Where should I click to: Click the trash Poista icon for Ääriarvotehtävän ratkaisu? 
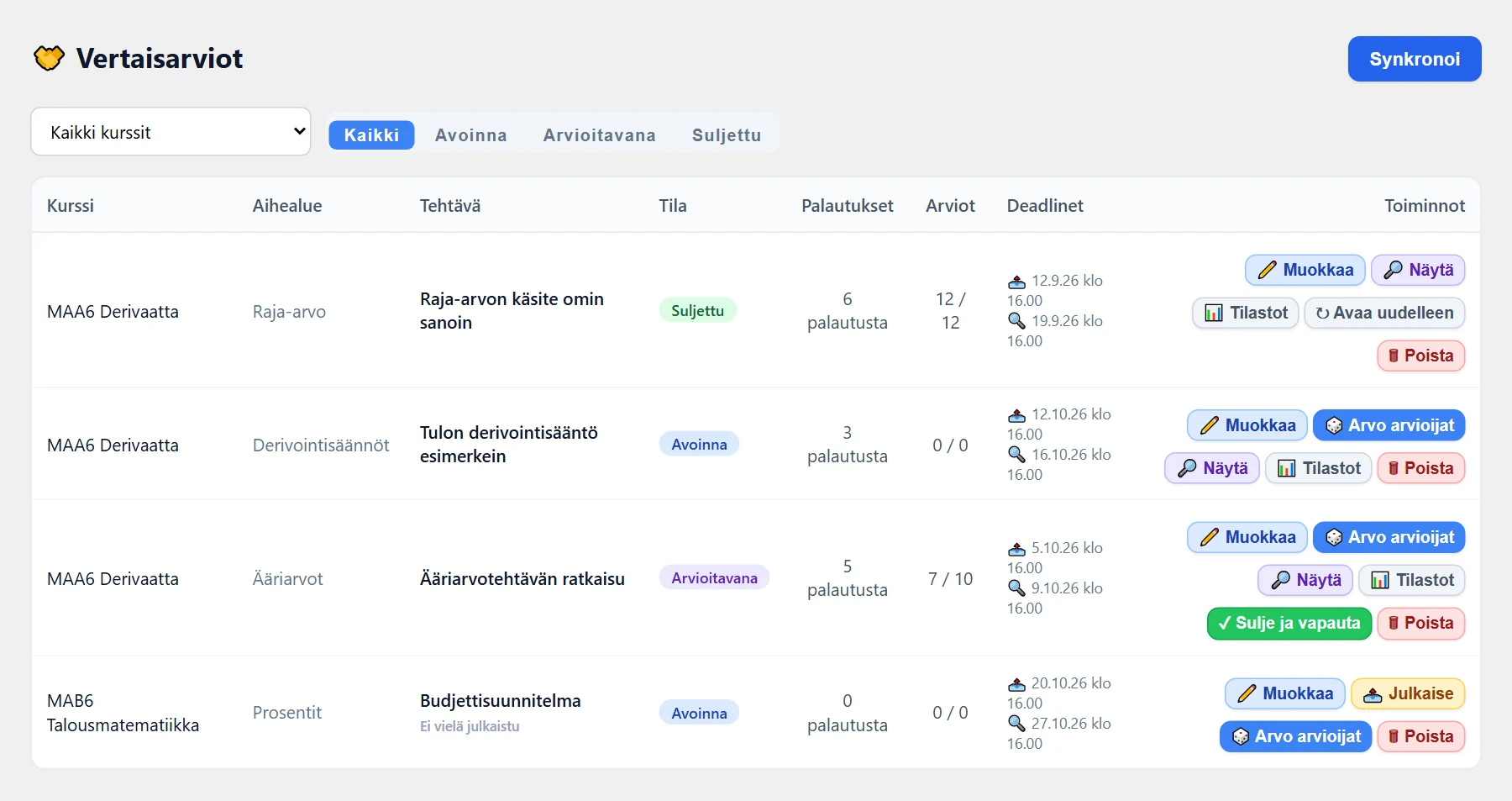pyautogui.click(x=1394, y=623)
